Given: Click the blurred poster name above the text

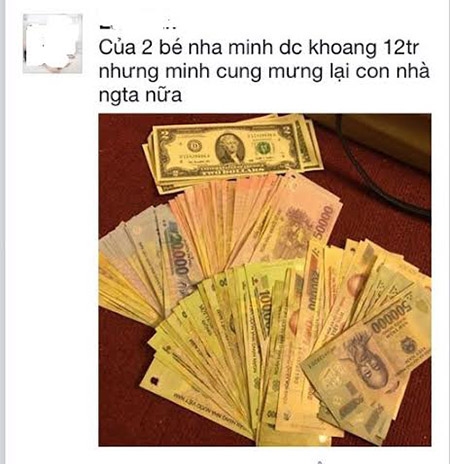Looking at the screenshot, I should pyautogui.click(x=138, y=27).
